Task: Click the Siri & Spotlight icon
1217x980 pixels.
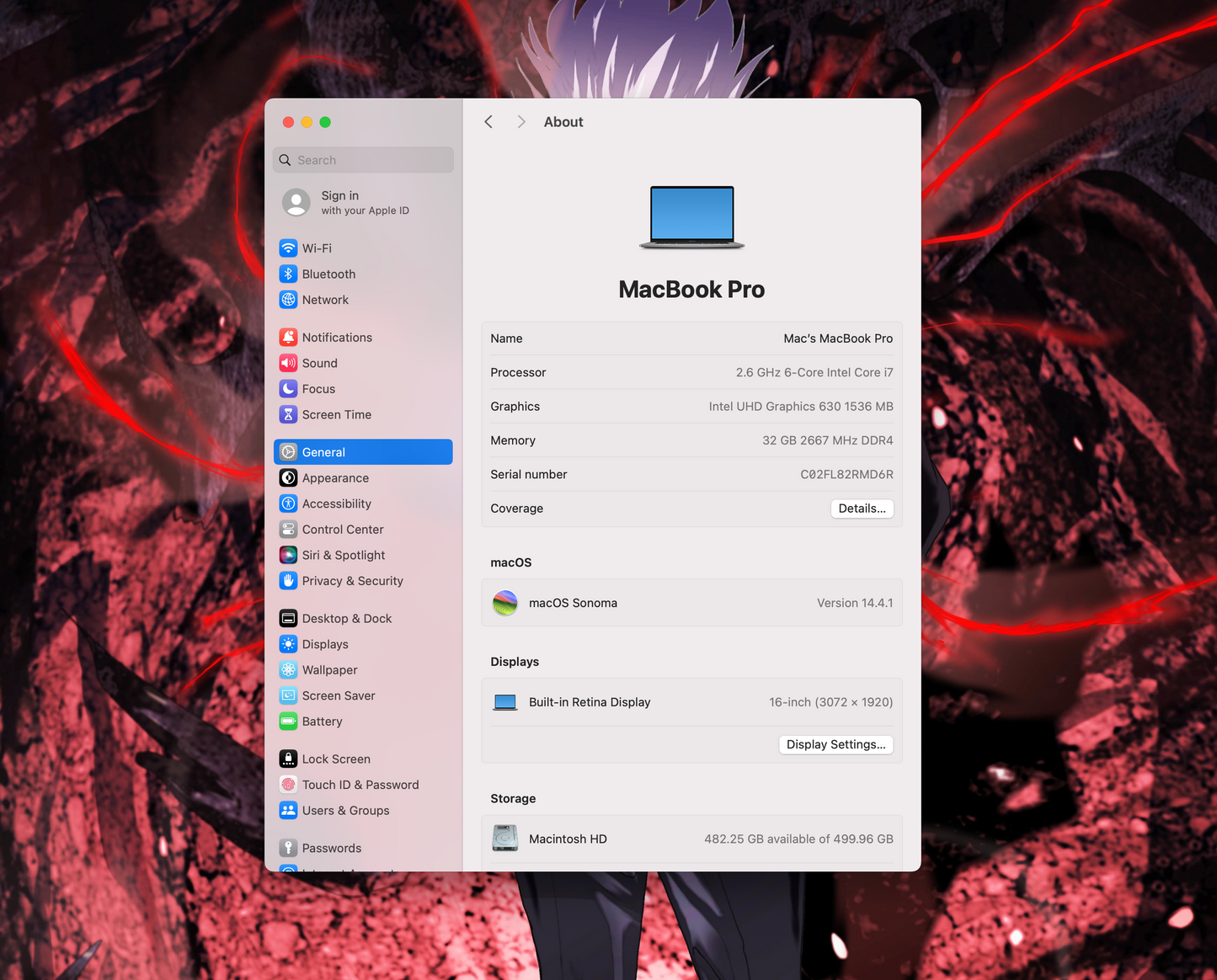Action: [x=288, y=555]
